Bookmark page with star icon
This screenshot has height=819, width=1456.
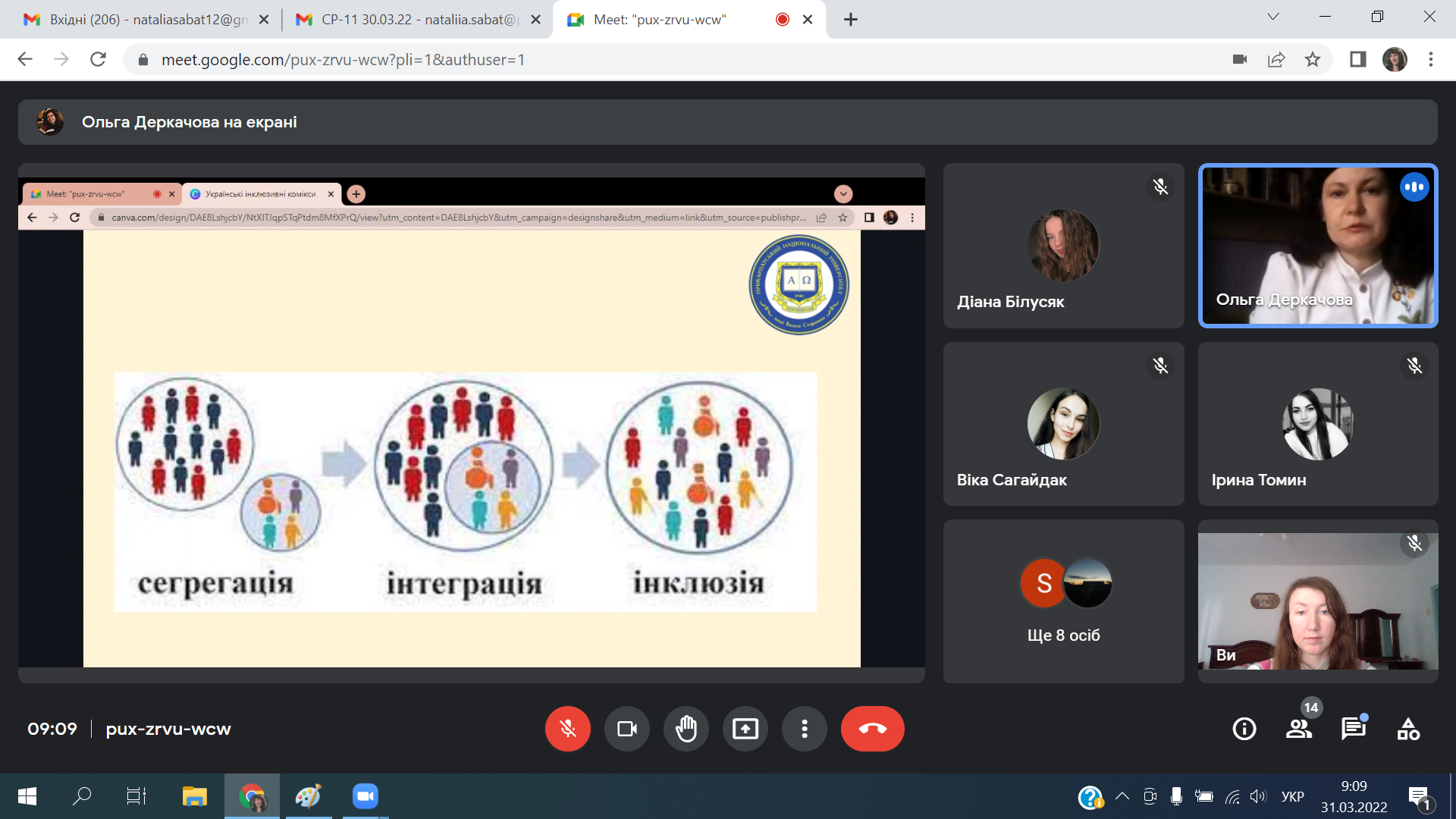(x=1313, y=59)
